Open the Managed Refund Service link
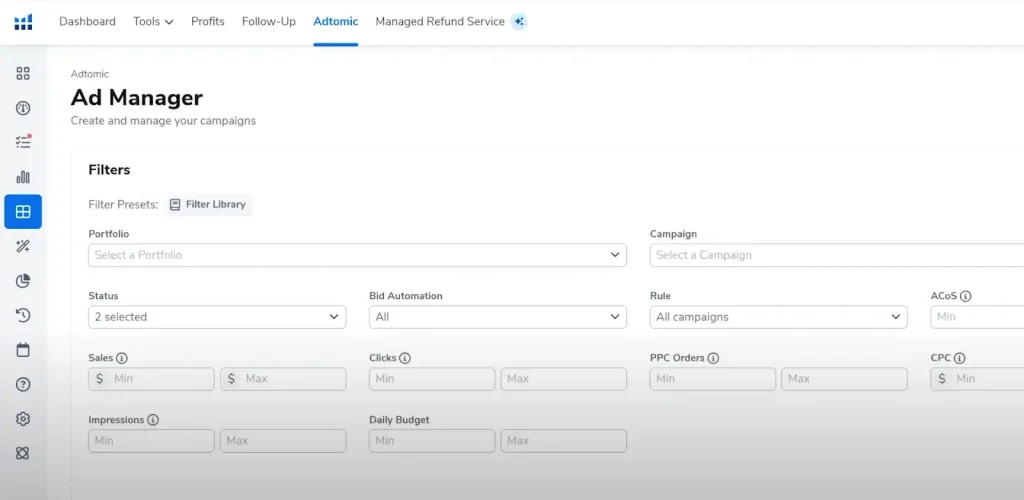 (440, 21)
